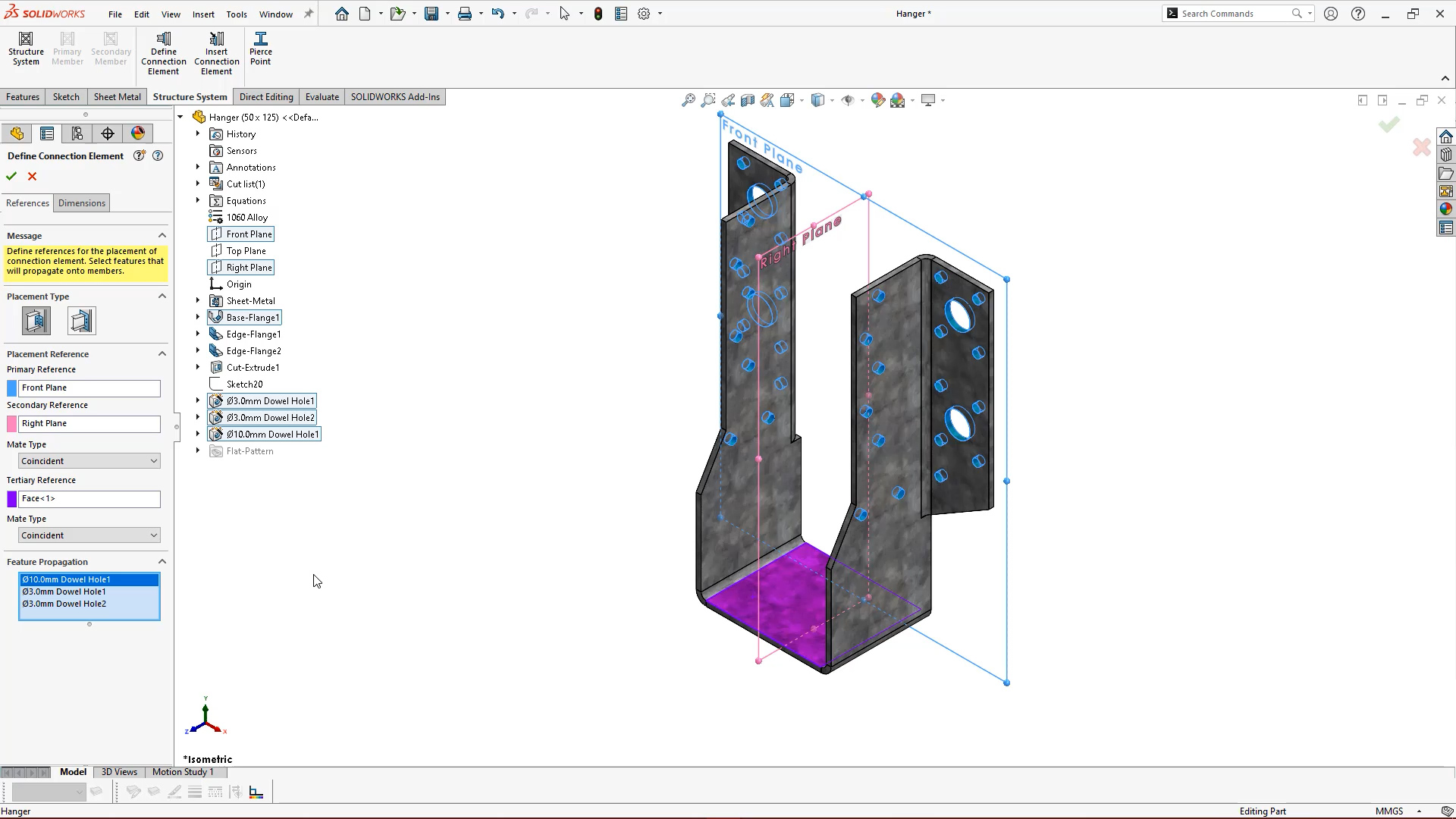1456x819 pixels.
Task: Switch to the Motion Study 1 tab
Action: point(184,771)
